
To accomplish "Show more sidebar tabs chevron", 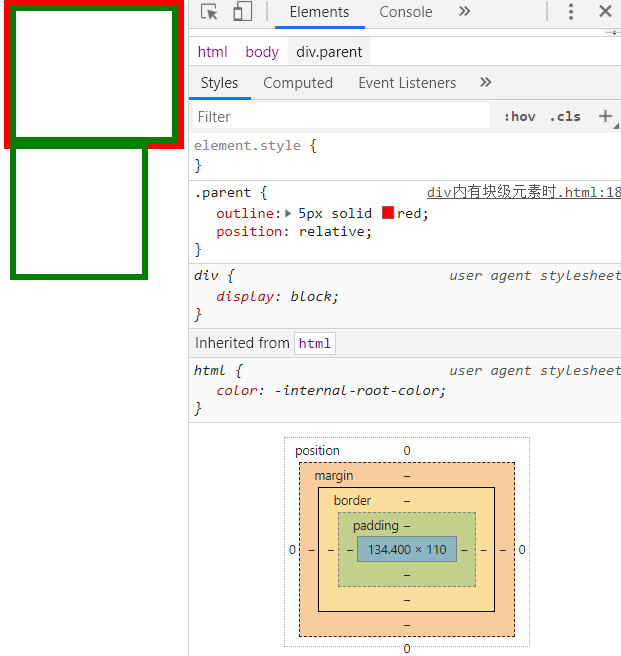I will point(485,82).
